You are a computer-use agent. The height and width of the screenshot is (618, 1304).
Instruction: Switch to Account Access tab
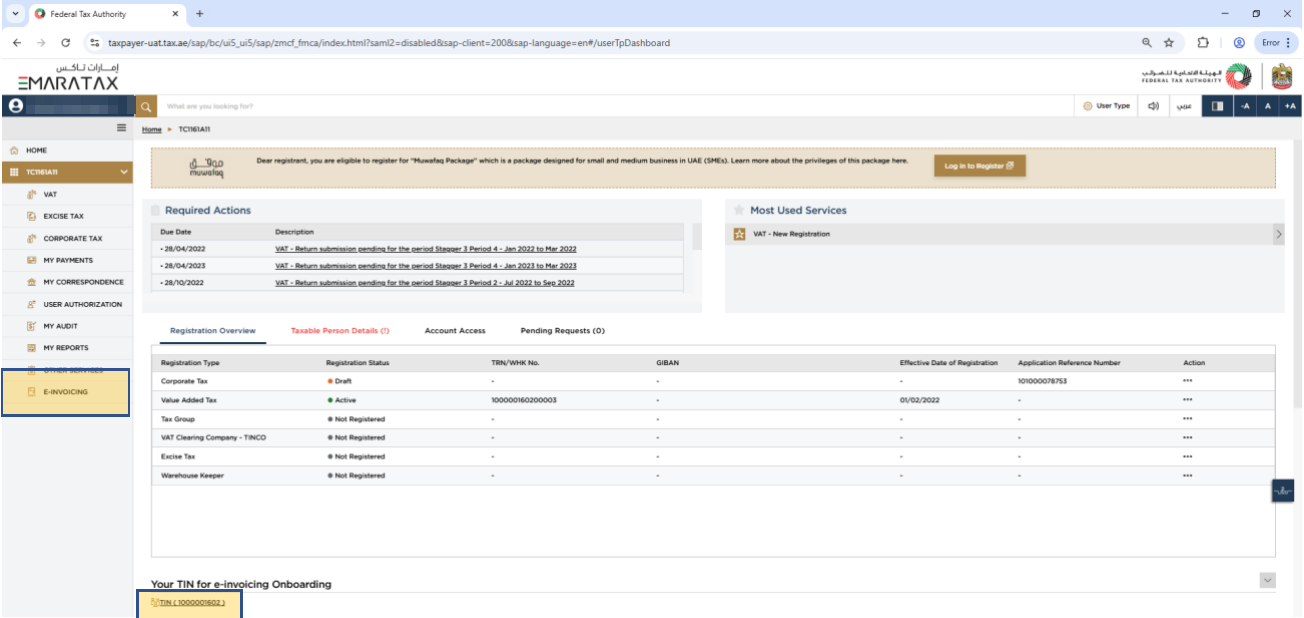(x=455, y=331)
